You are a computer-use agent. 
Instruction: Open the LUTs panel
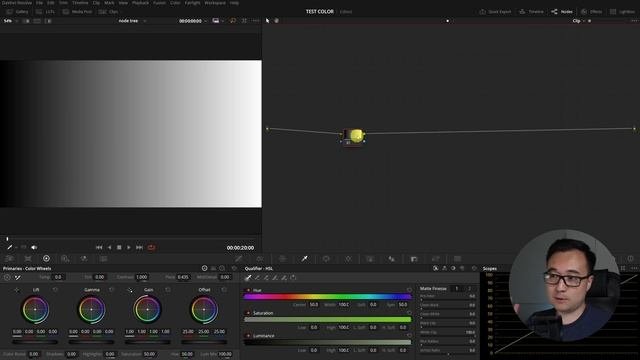pyautogui.click(x=45, y=12)
